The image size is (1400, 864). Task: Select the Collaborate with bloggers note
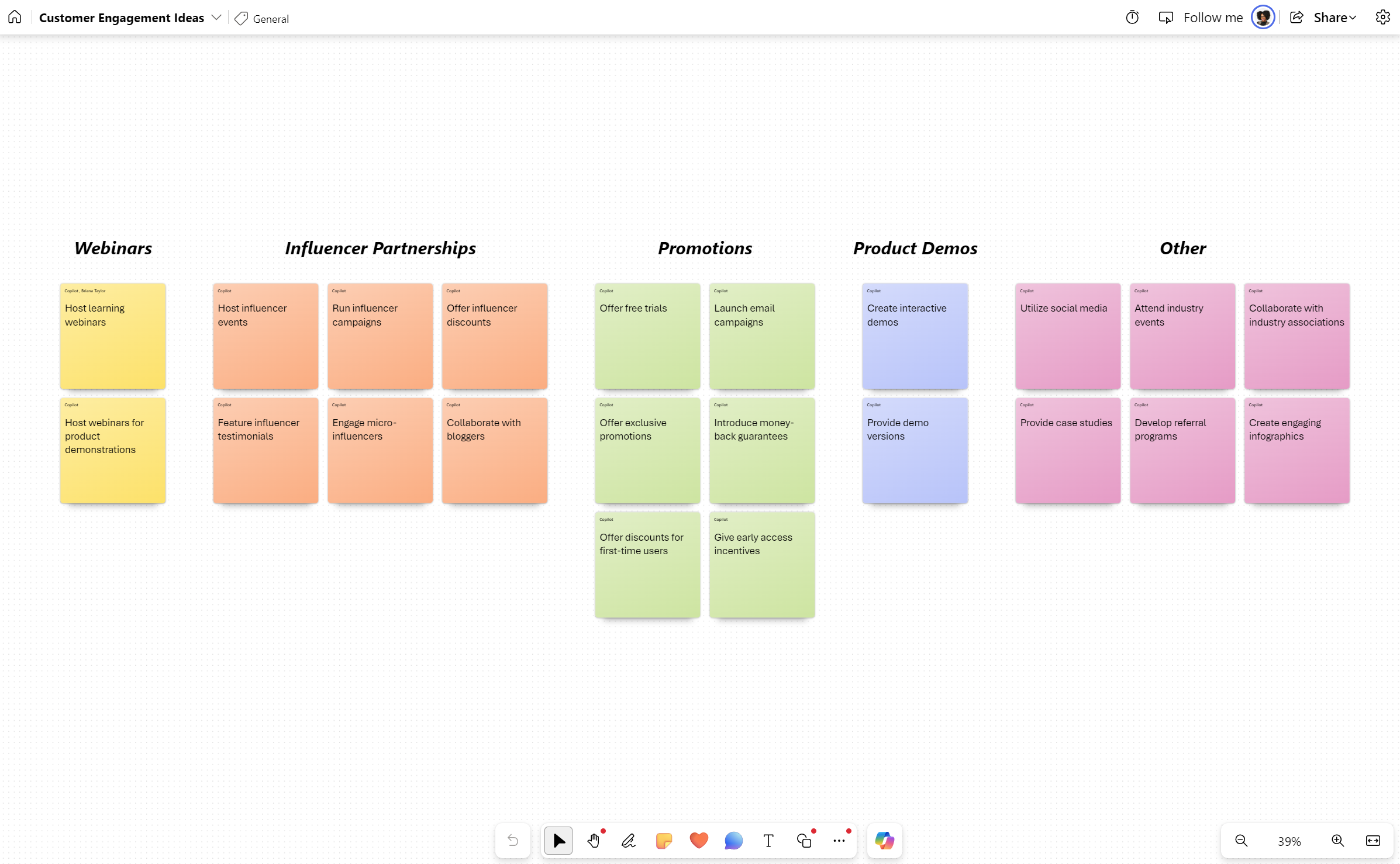click(495, 451)
